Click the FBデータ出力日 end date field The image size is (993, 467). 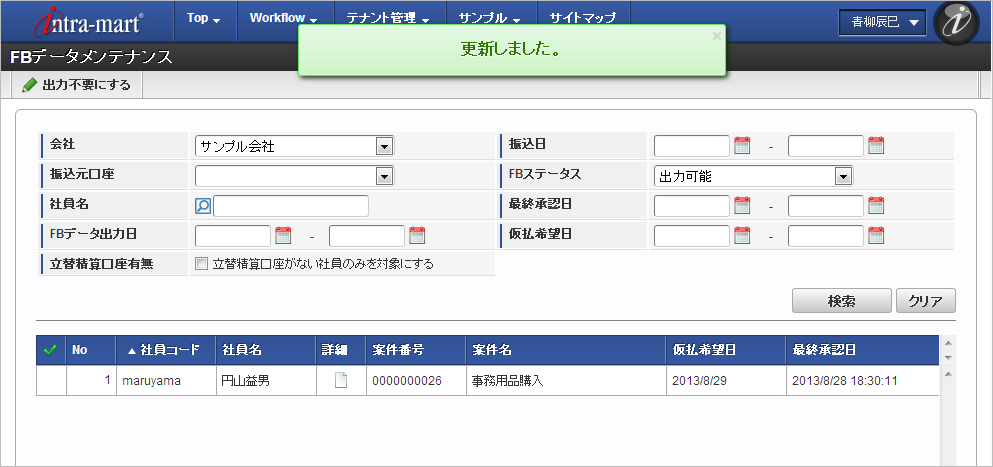coord(367,236)
